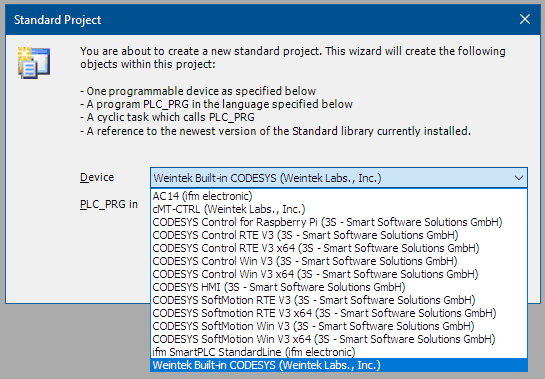The height and width of the screenshot is (379, 545).
Task: Close the Standard Project dialog
Action: pyautogui.click(x=524, y=19)
